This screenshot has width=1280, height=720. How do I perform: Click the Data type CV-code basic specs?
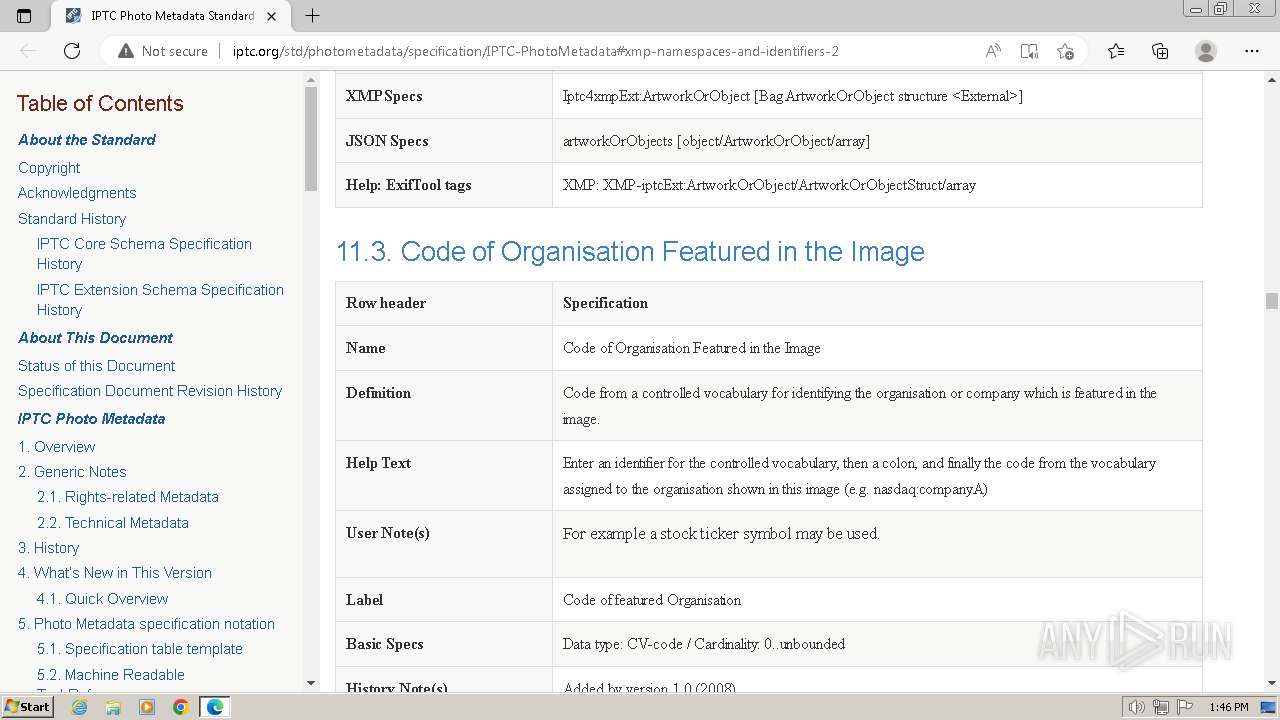(704, 644)
